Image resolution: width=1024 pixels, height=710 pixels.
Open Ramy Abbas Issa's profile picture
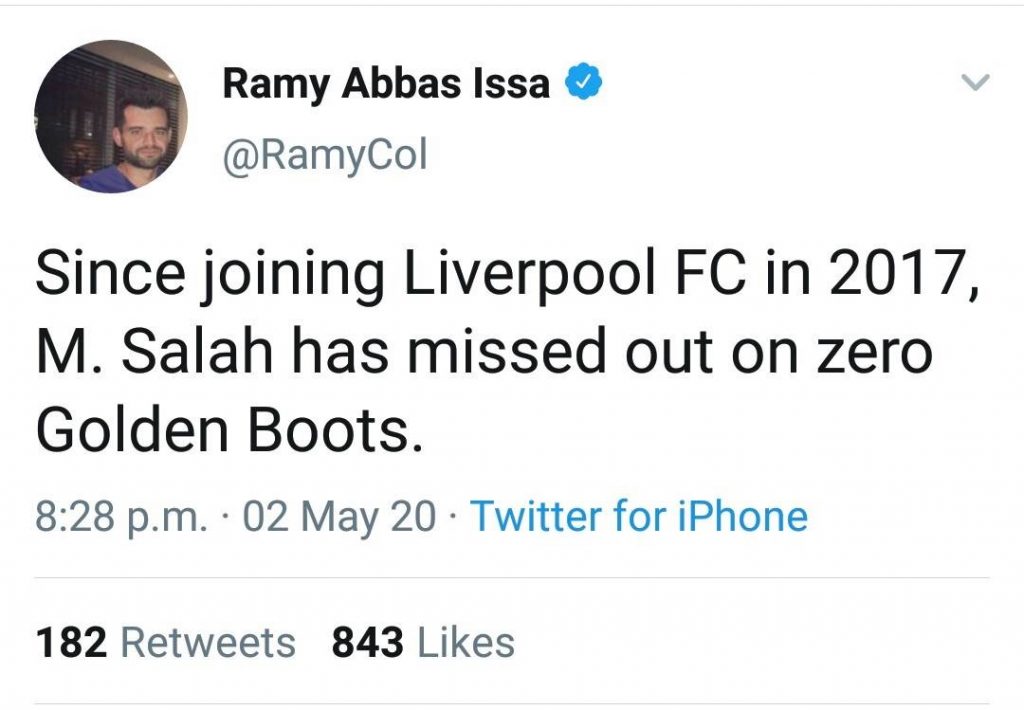(111, 116)
